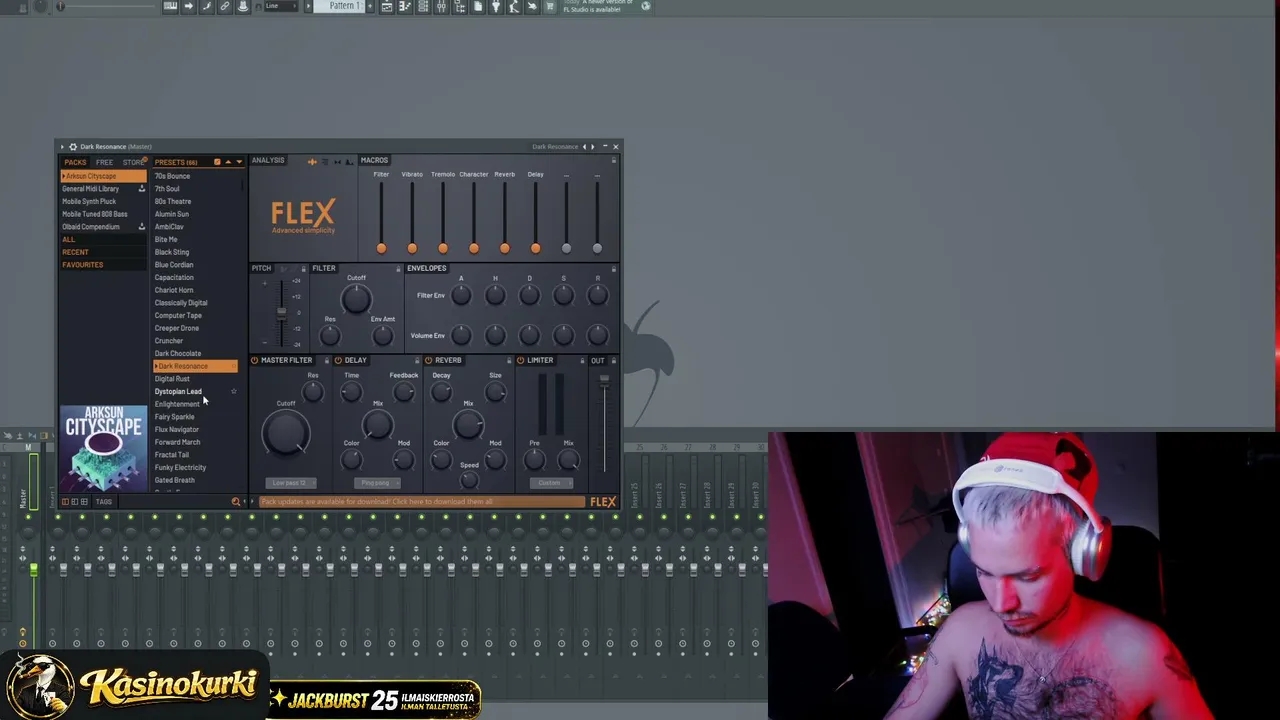Switch to the Packs tab

[x=75, y=162]
